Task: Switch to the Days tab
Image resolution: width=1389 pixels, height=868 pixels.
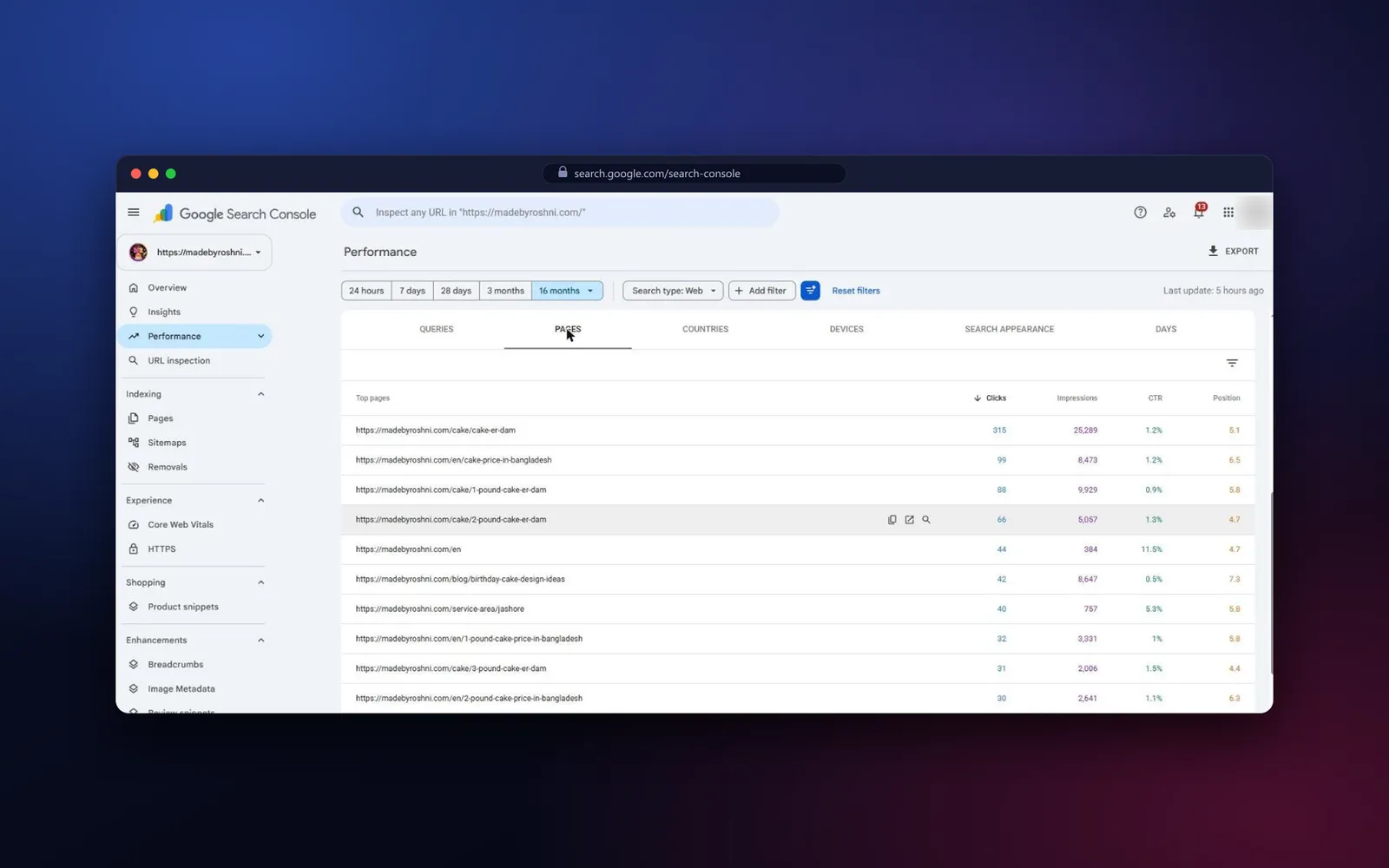Action: [x=1166, y=329]
